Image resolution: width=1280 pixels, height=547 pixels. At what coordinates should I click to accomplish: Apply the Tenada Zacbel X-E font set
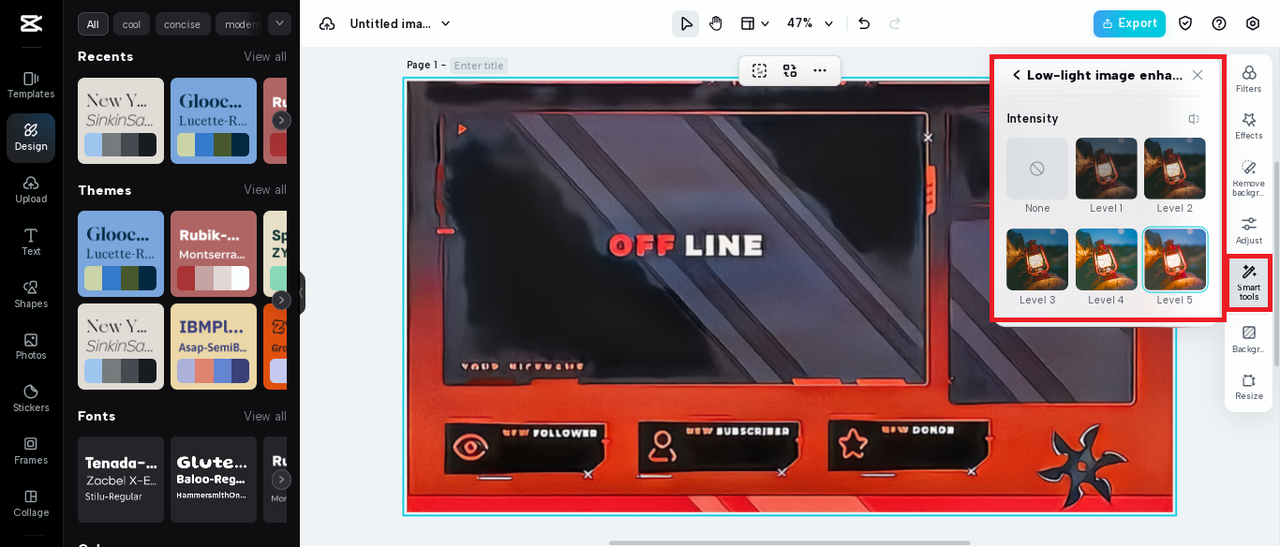tap(121, 479)
